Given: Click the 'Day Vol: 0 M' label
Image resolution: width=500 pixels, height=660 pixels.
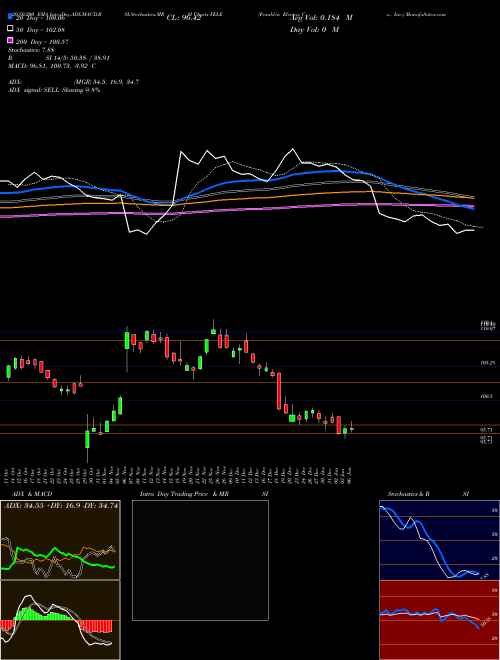Looking at the screenshot, I should coord(314,29).
